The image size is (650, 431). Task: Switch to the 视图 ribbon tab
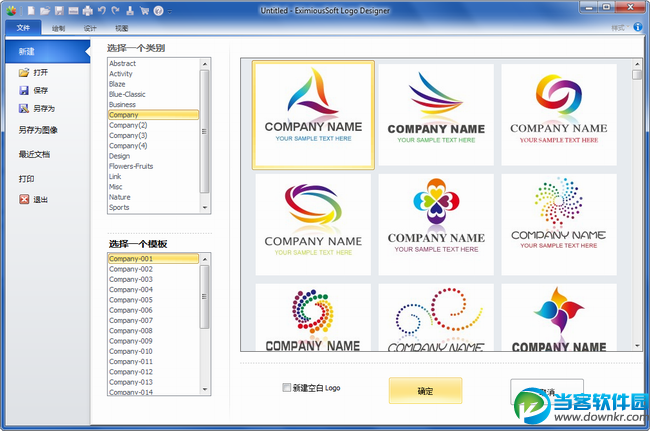coord(121,28)
